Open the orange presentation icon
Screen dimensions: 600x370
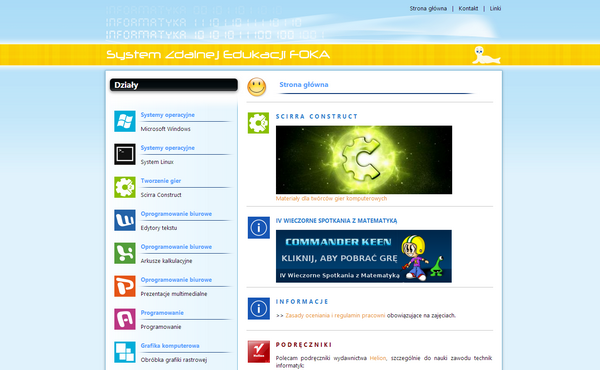pyautogui.click(x=125, y=286)
